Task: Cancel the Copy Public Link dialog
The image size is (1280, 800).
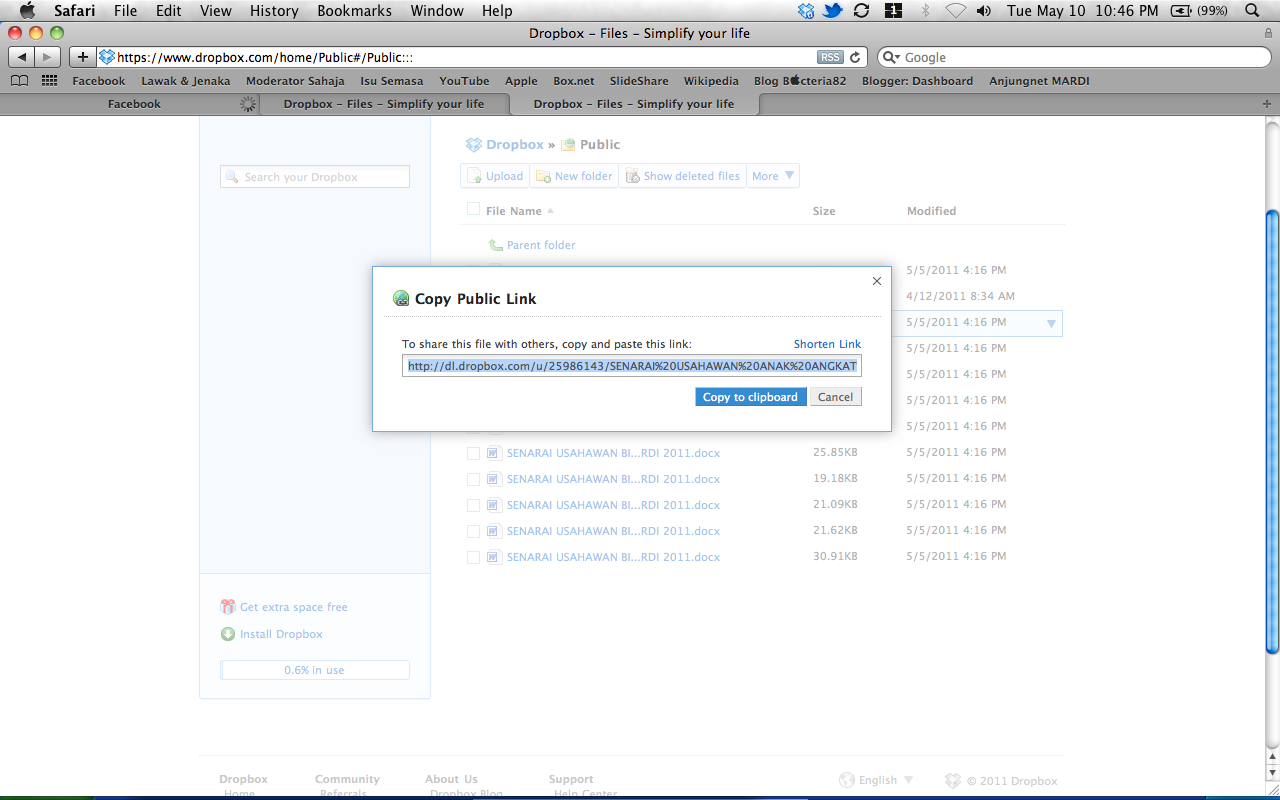Action: click(x=835, y=397)
